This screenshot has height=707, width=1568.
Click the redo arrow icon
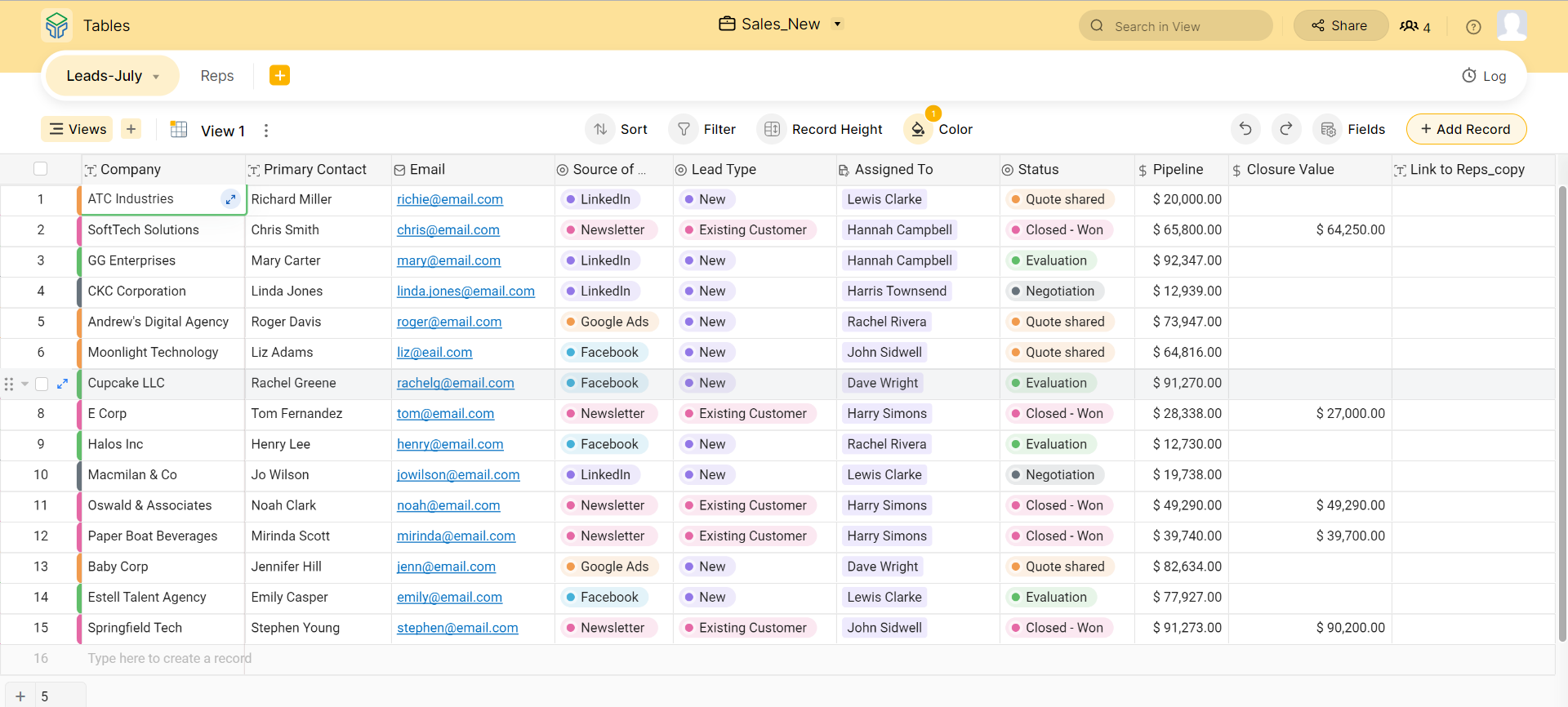pyautogui.click(x=1286, y=129)
